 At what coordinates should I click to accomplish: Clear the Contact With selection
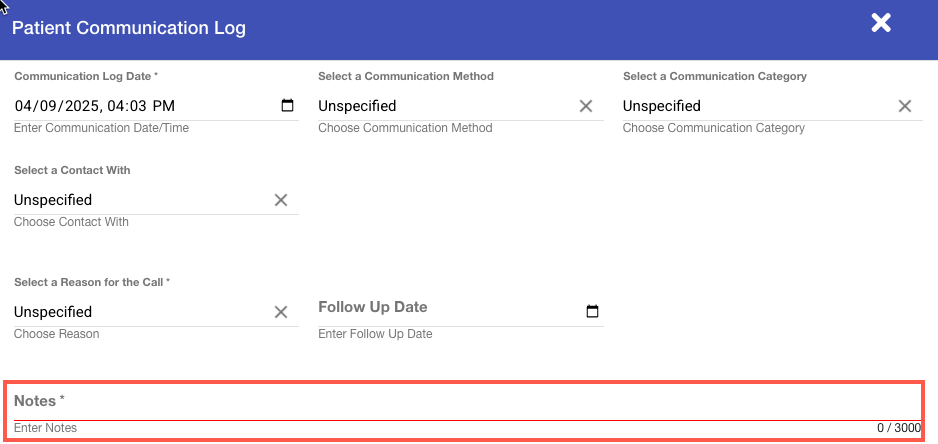pyautogui.click(x=281, y=200)
